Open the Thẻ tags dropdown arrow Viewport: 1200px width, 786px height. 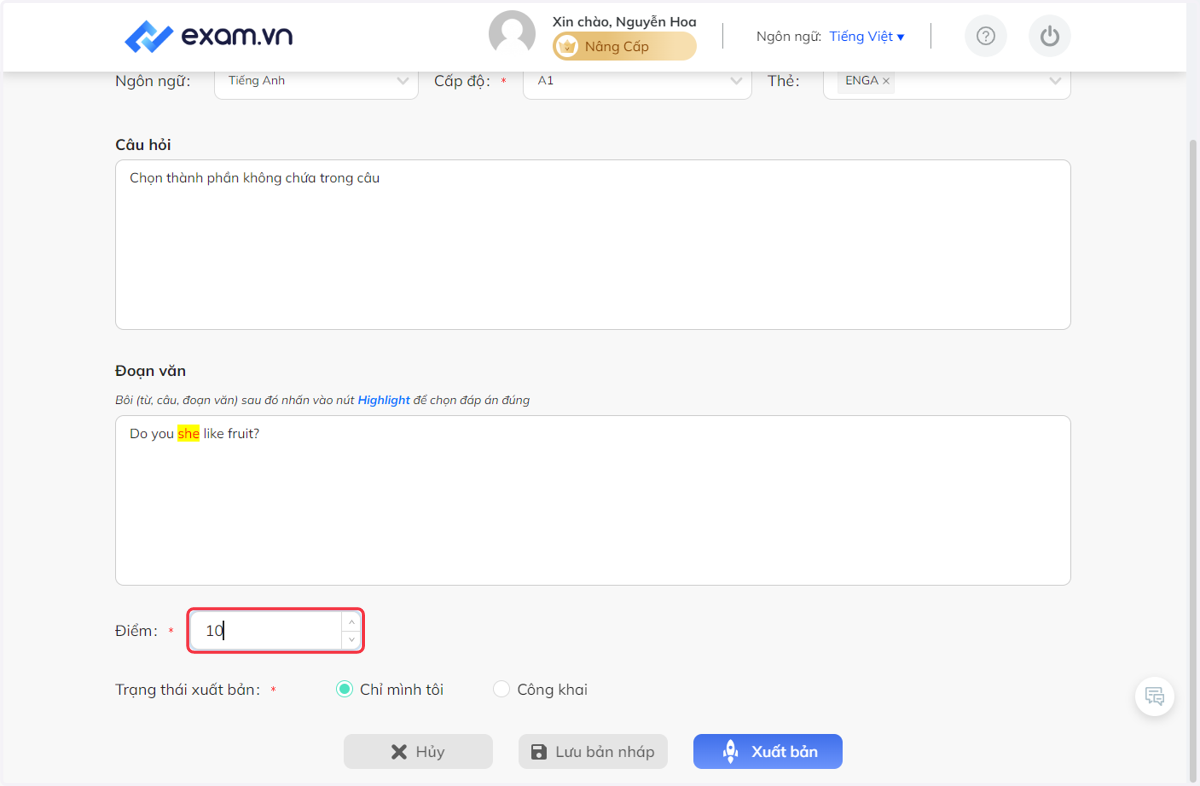point(1055,81)
